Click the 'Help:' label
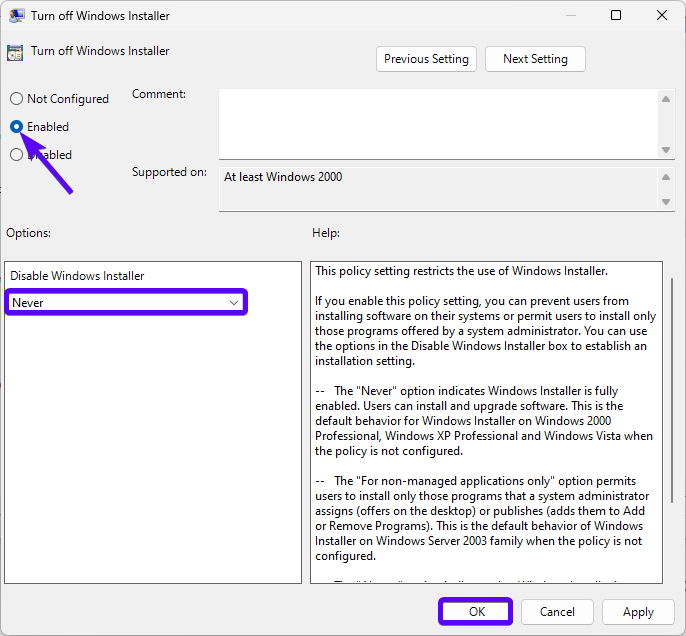This screenshot has width=686, height=636. point(326,233)
